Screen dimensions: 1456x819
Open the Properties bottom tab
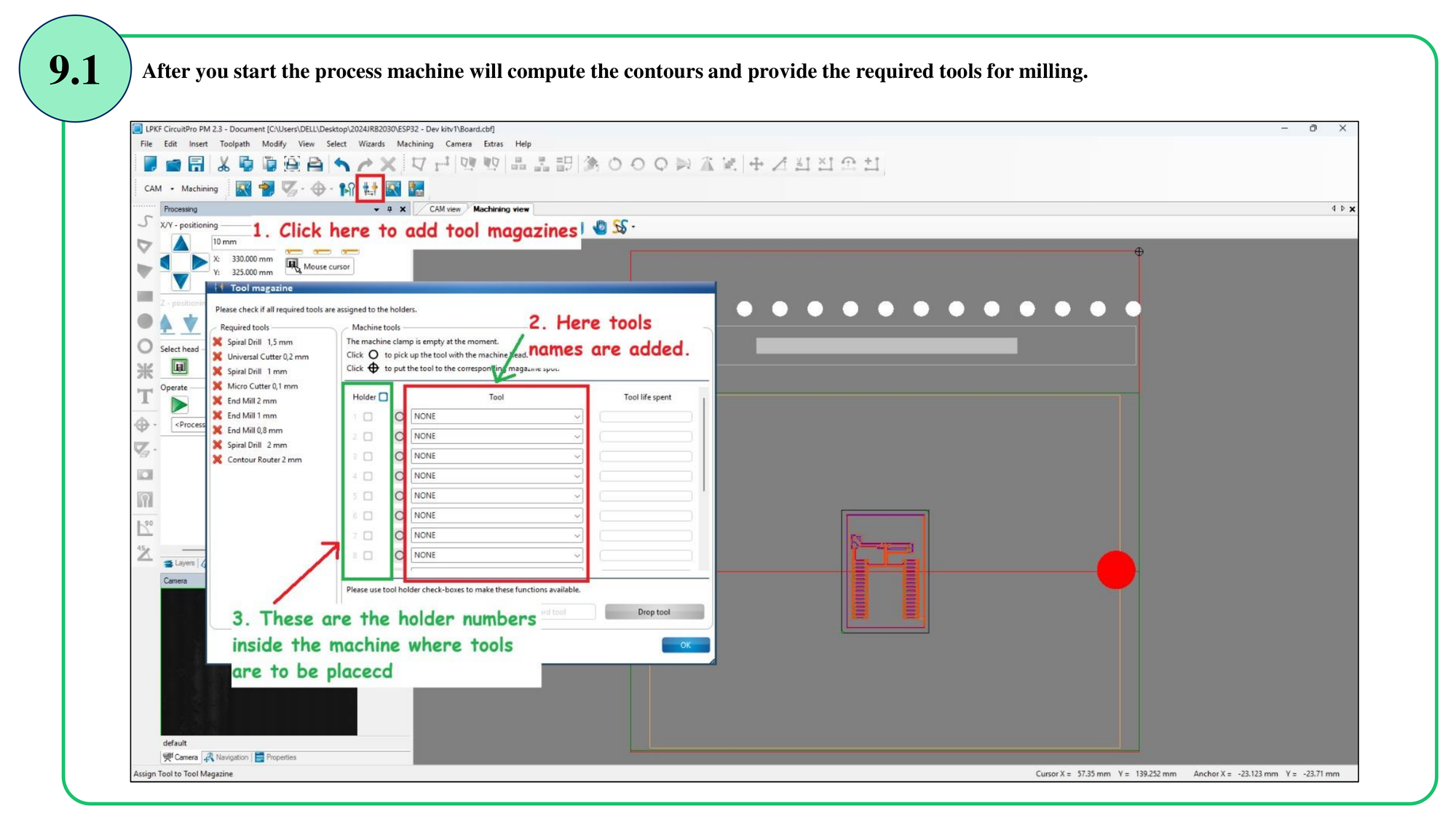coord(275,757)
